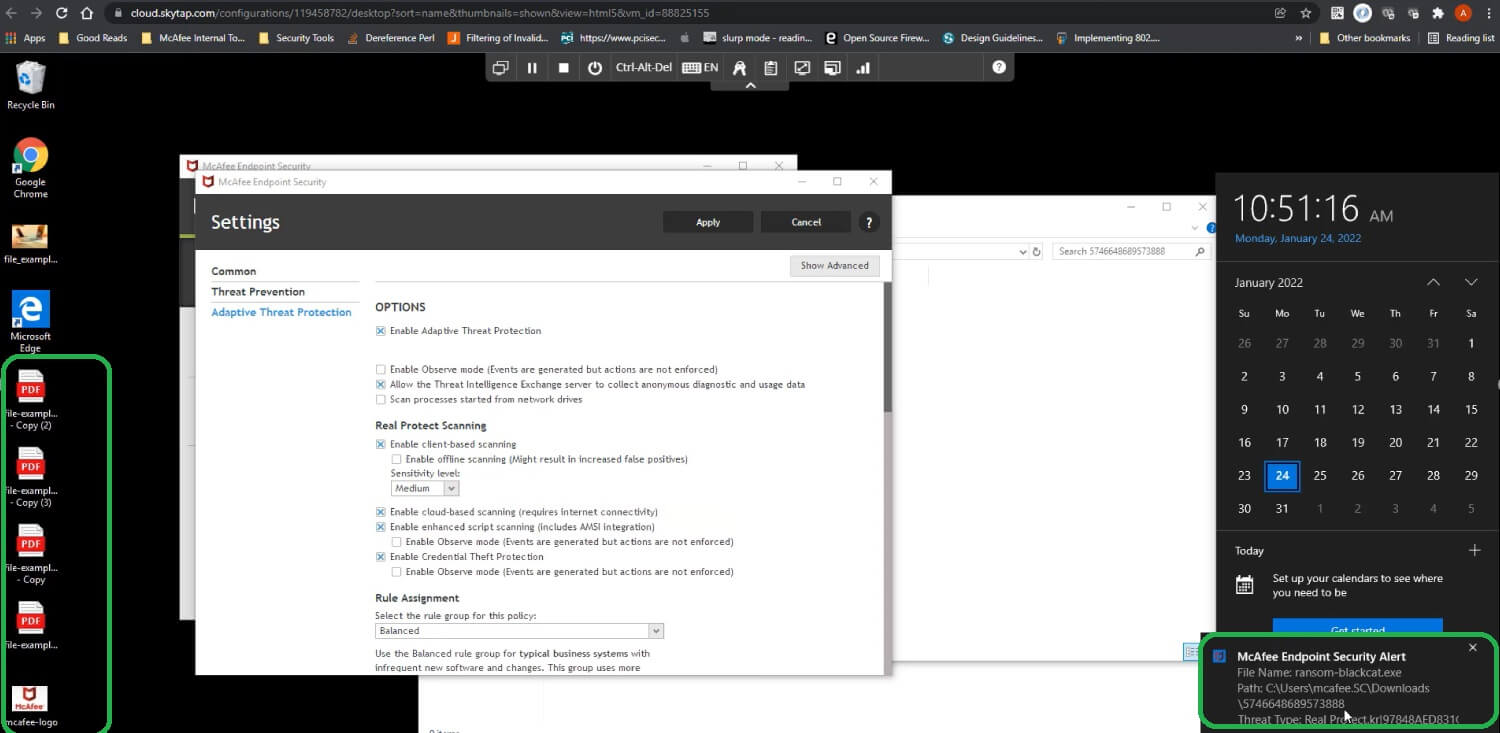Open Skytap toolbar help icon

coord(998,68)
